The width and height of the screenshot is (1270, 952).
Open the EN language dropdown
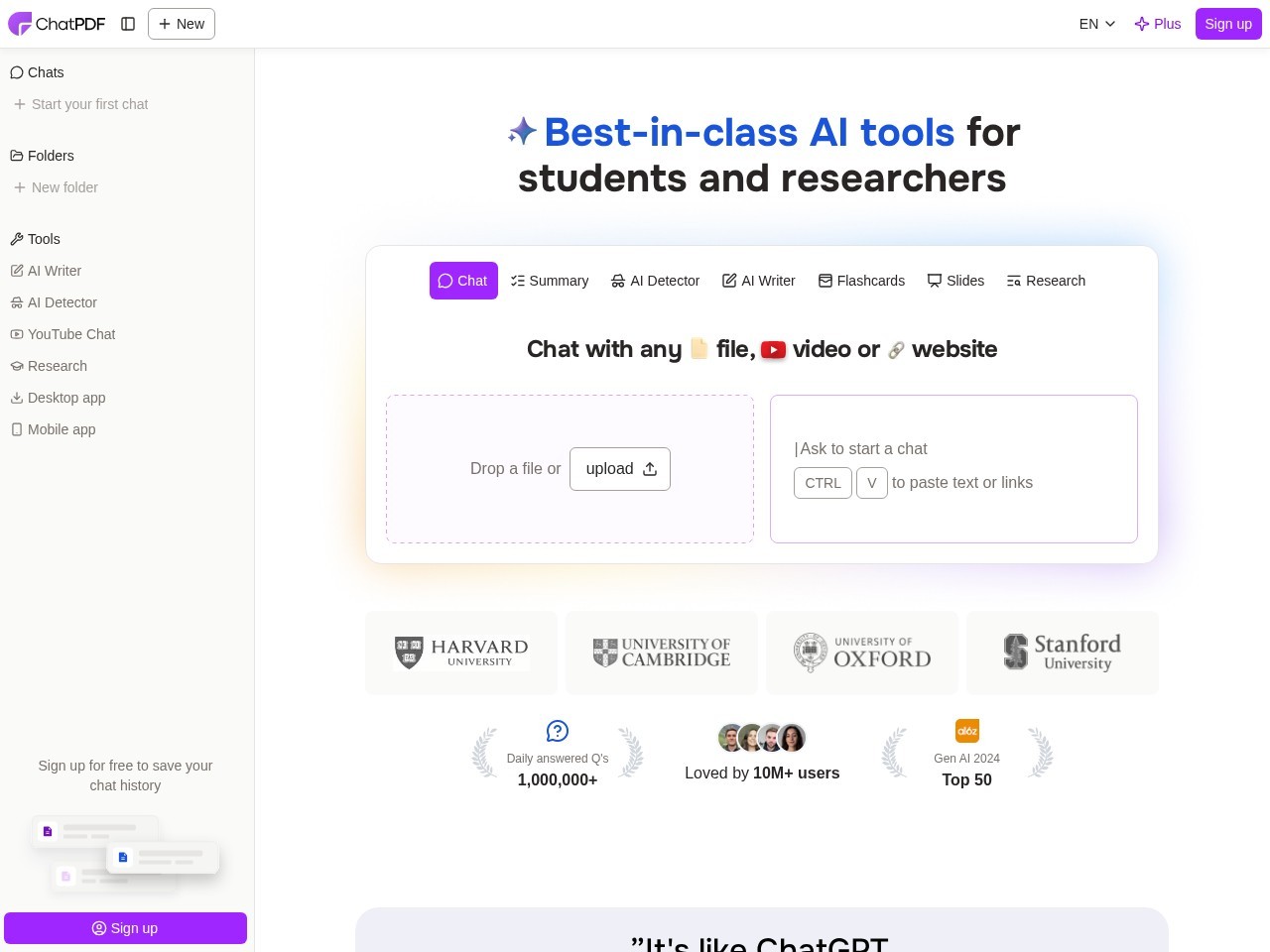pos(1095,24)
